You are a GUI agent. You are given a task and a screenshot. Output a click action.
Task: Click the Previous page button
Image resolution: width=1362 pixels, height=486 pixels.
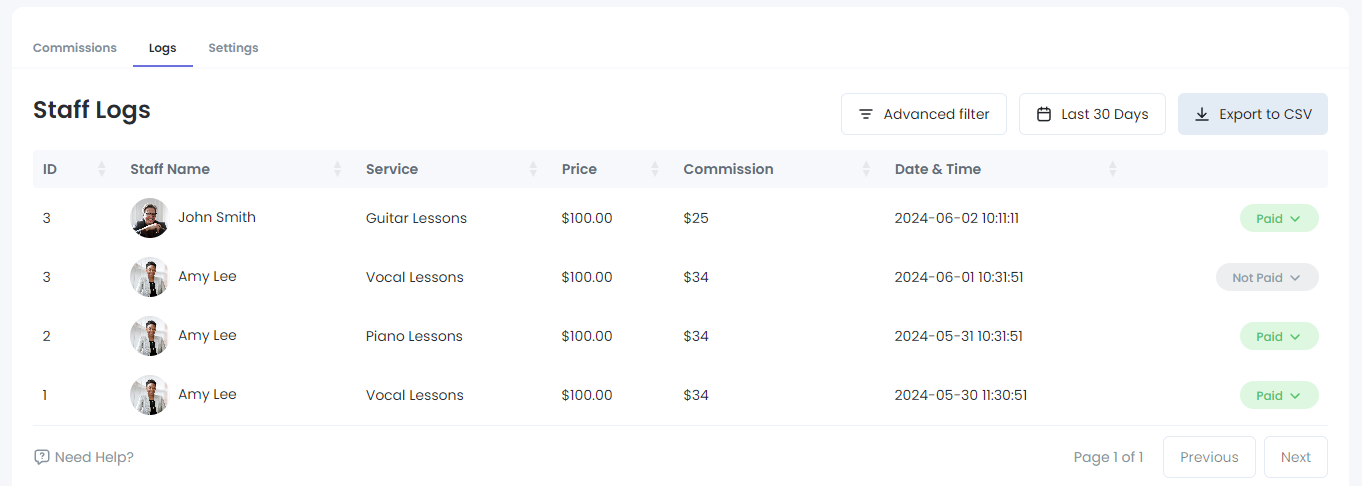[x=1208, y=457]
